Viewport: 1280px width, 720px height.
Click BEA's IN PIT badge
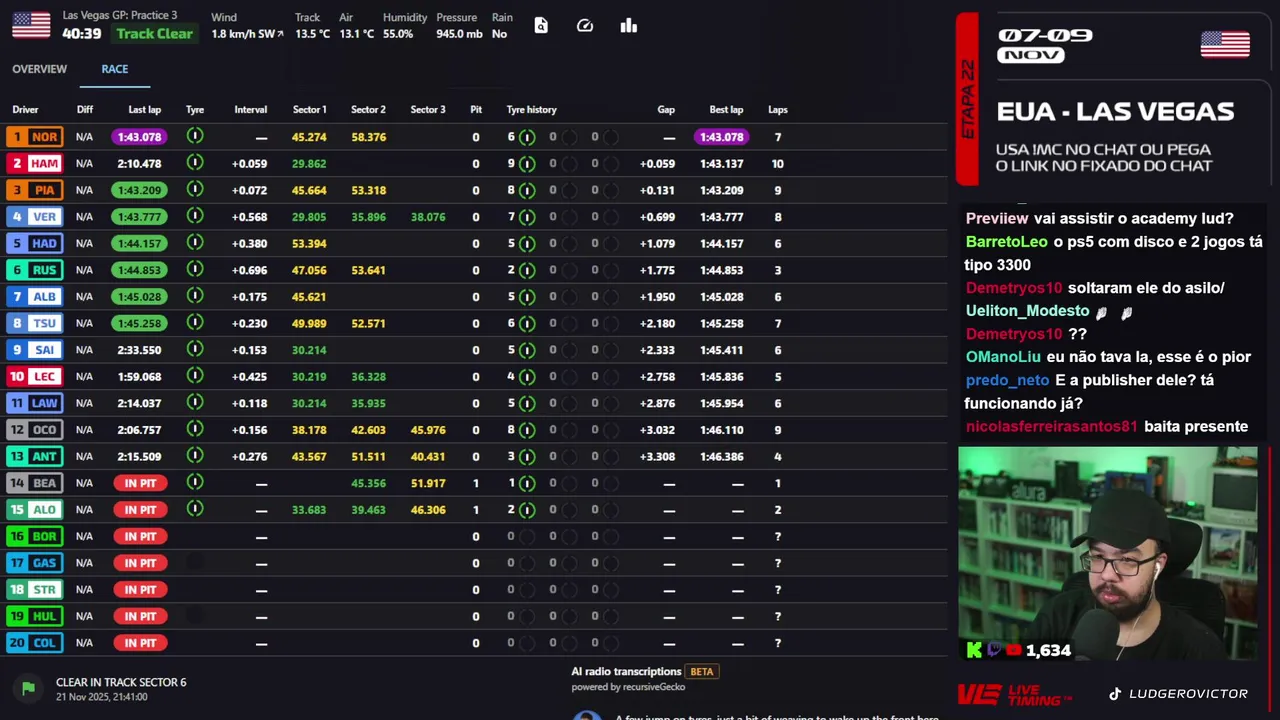[140, 483]
